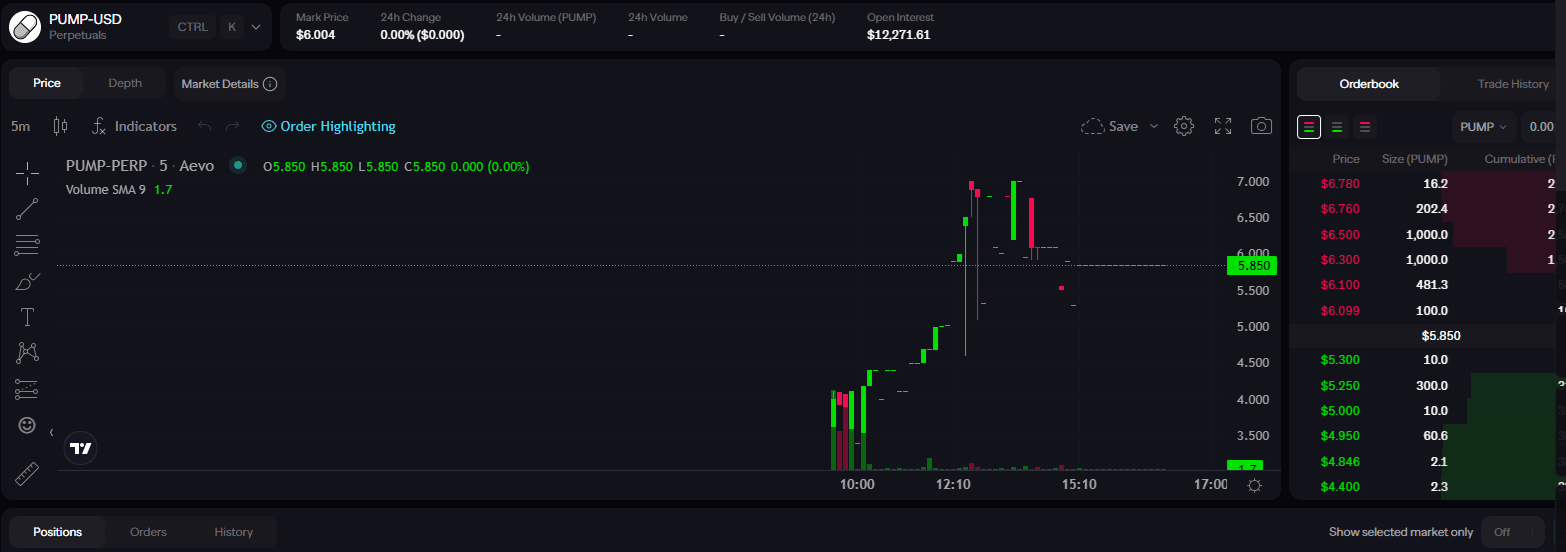Image resolution: width=1566 pixels, height=552 pixels.
Task: Show both bids and asks in orderbook
Action: (x=1308, y=127)
